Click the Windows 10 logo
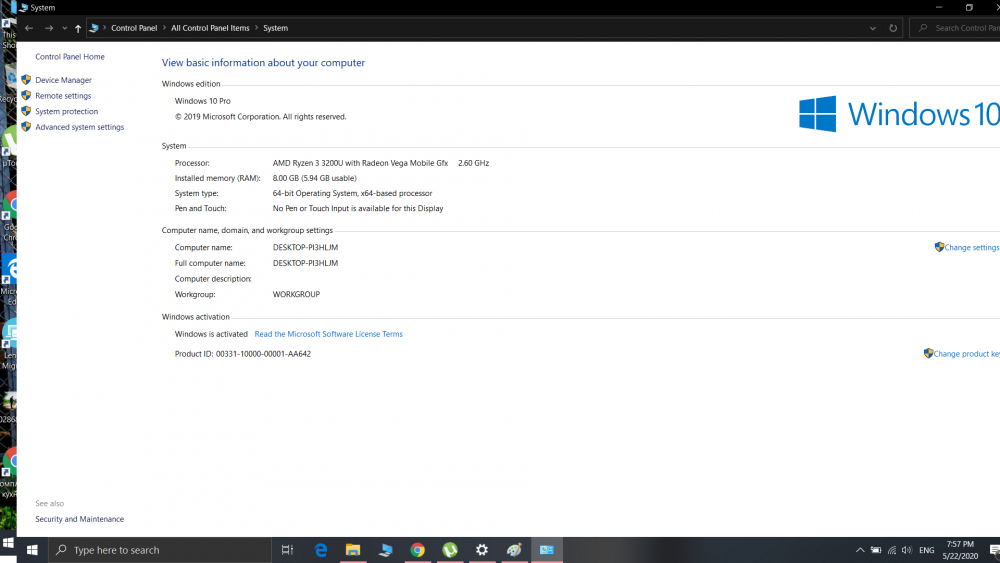 coord(899,114)
